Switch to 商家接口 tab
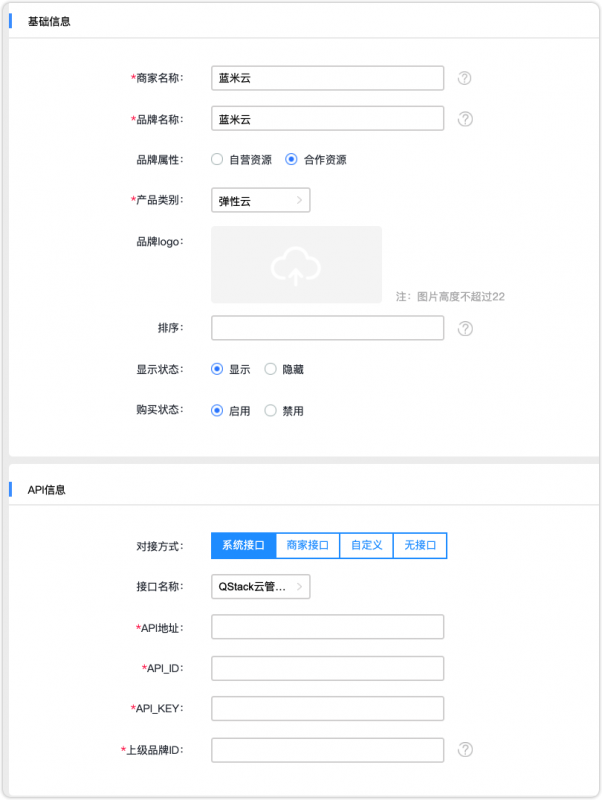The image size is (602, 800). tap(307, 545)
